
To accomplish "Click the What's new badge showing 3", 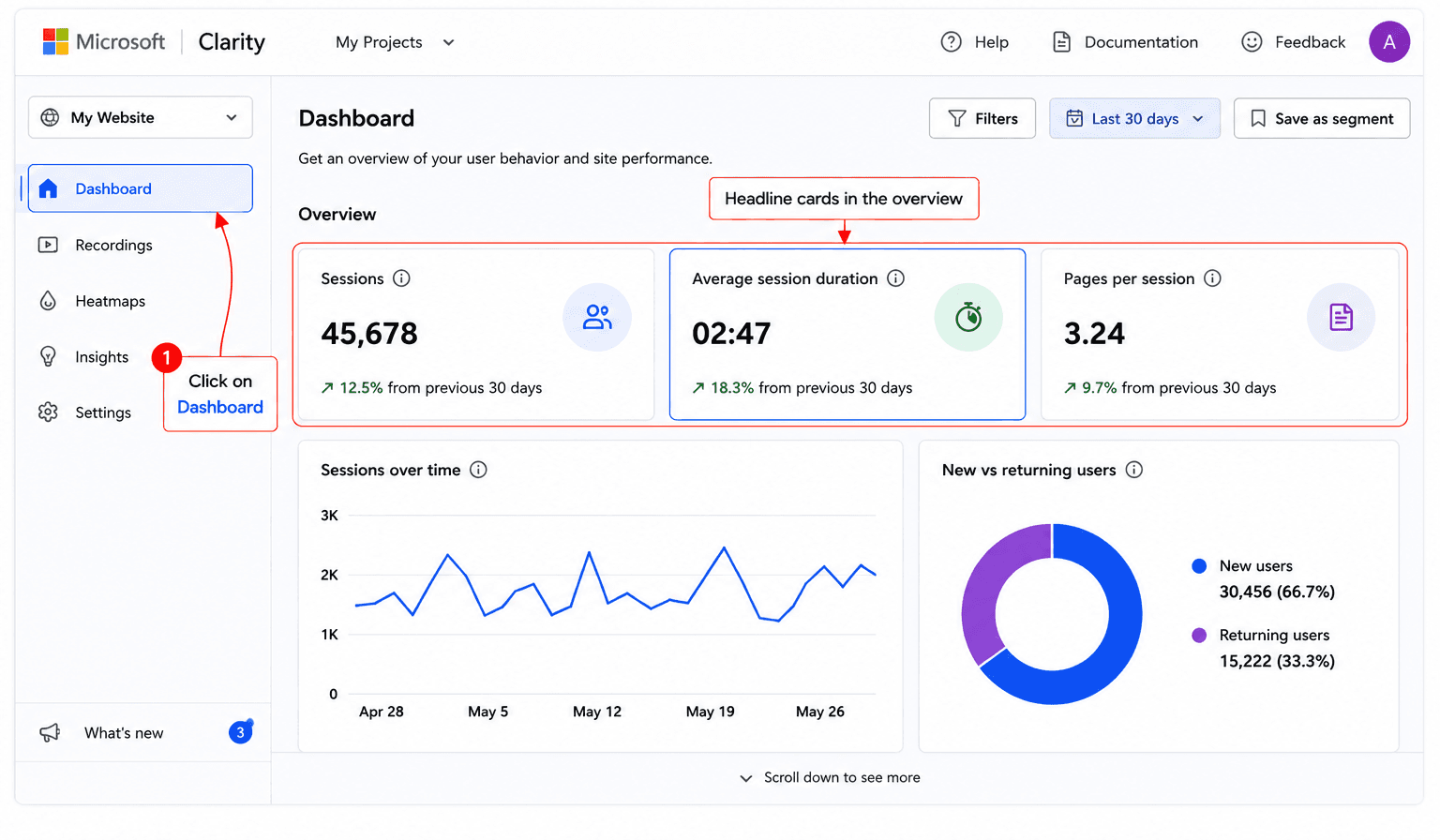I will click(x=240, y=733).
